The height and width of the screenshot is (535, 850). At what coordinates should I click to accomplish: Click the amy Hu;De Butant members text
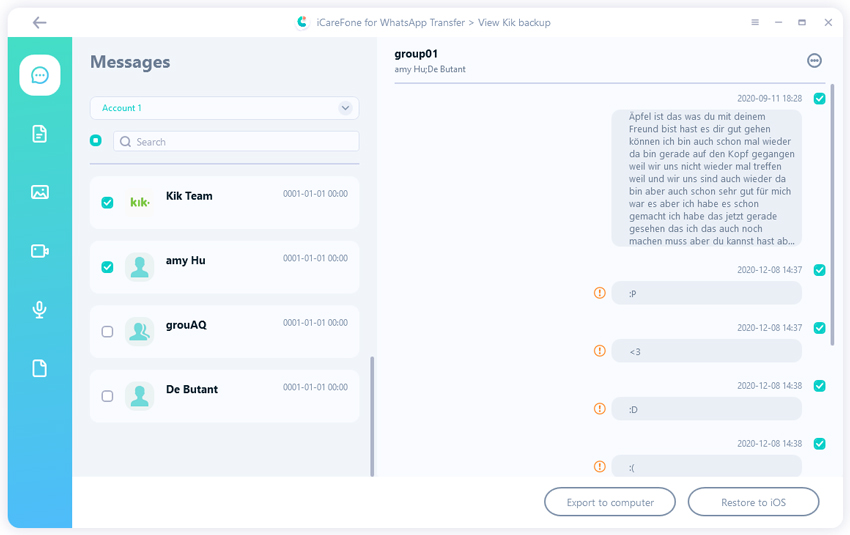[430, 69]
